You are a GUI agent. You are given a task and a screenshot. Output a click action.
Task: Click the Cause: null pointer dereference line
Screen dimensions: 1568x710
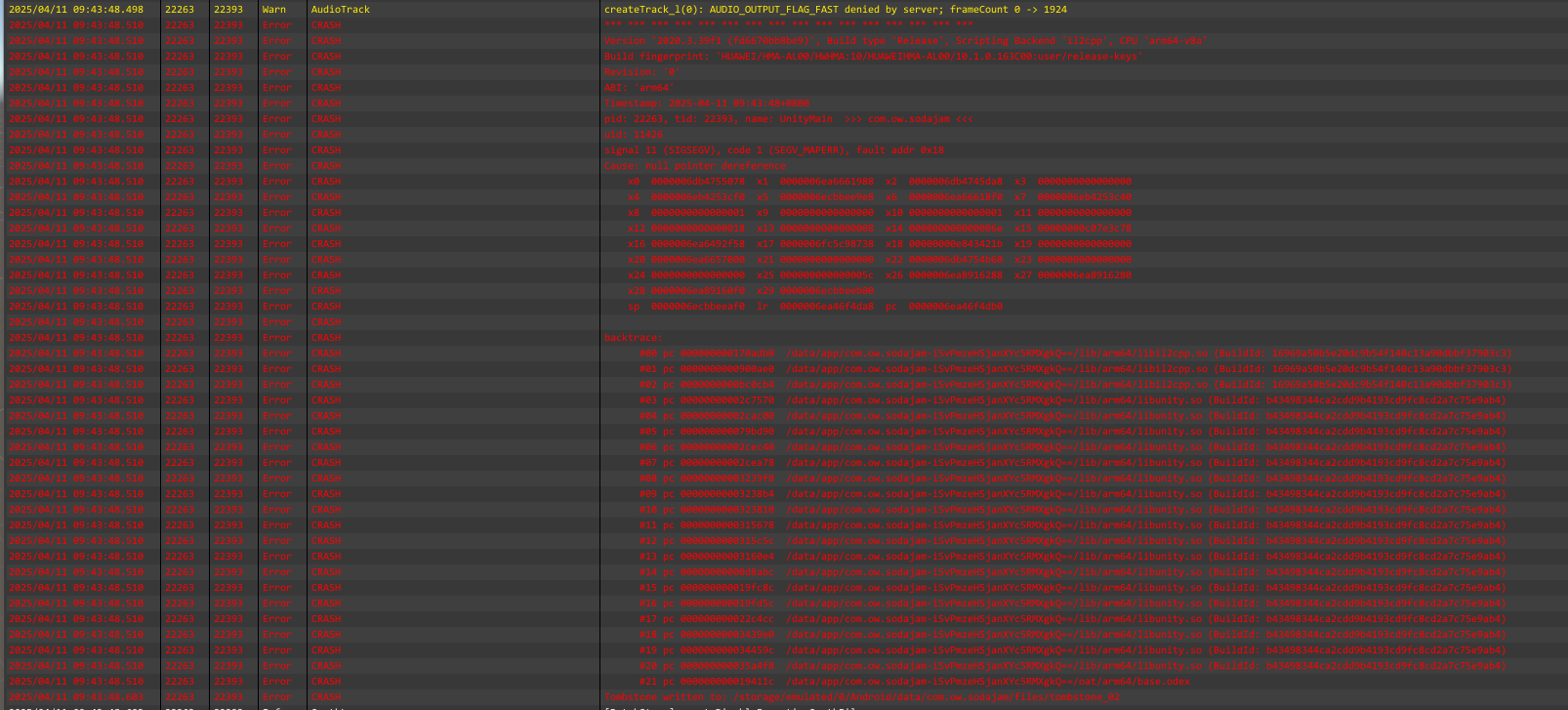695,166
